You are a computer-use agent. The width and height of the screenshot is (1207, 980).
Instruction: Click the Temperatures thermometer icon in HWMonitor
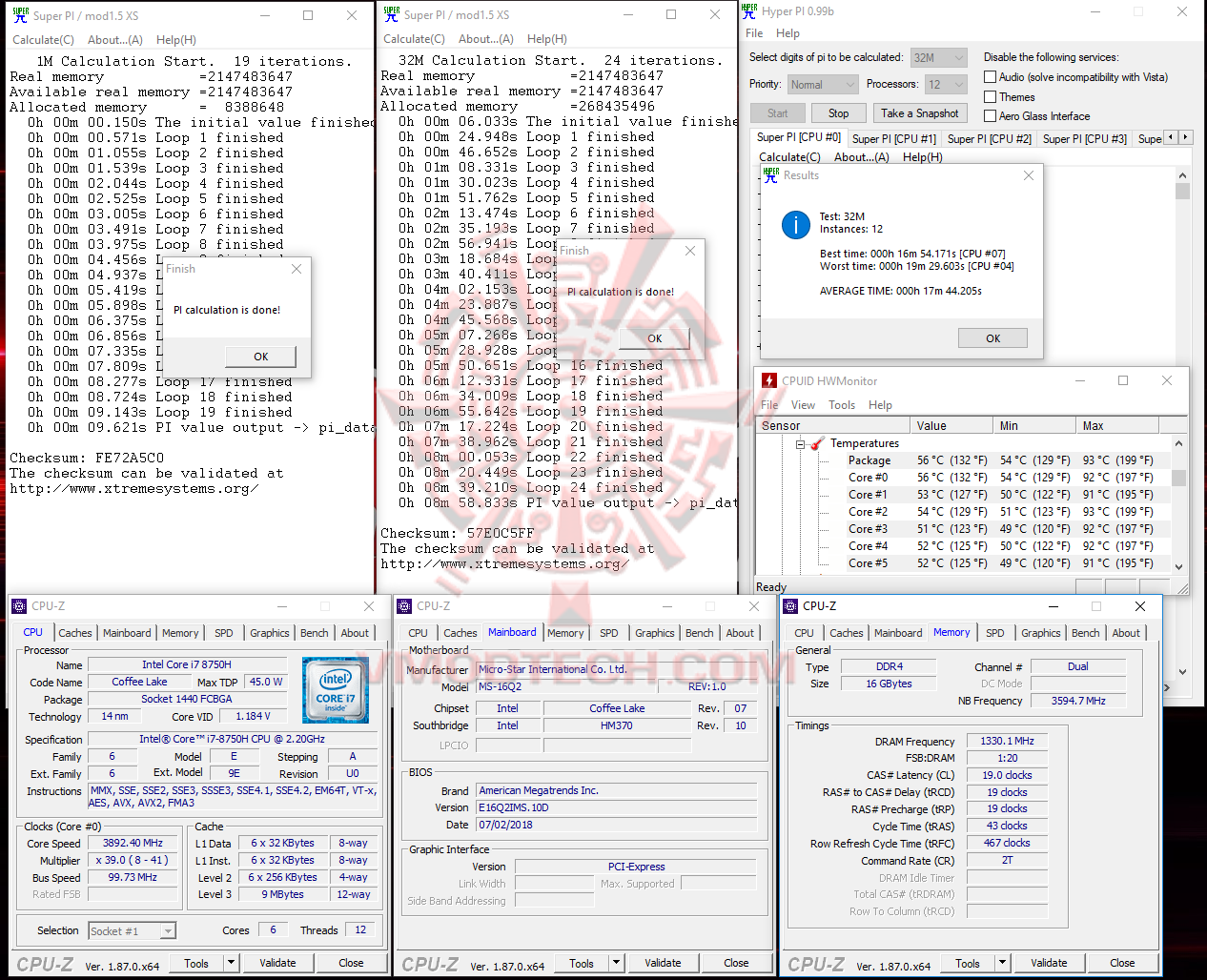[x=819, y=443]
